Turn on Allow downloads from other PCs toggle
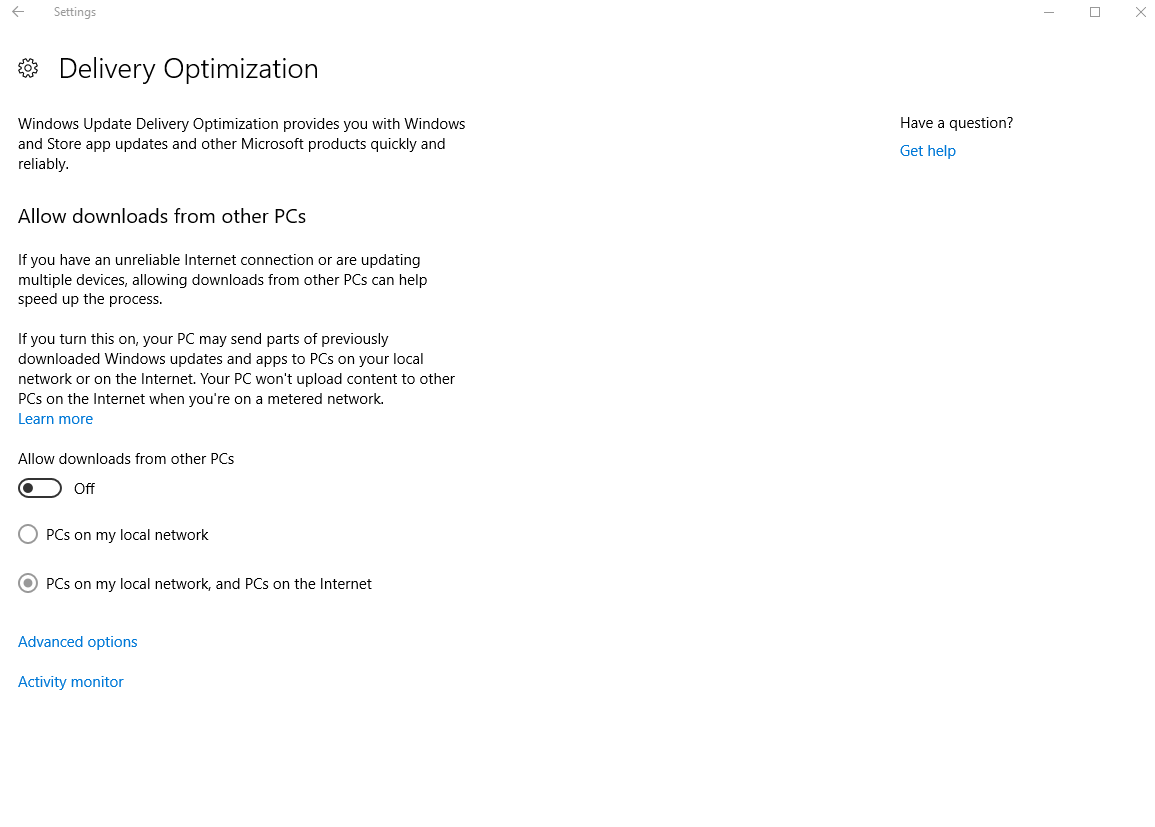Screen dimensions: 1155x827 [x=40, y=488]
